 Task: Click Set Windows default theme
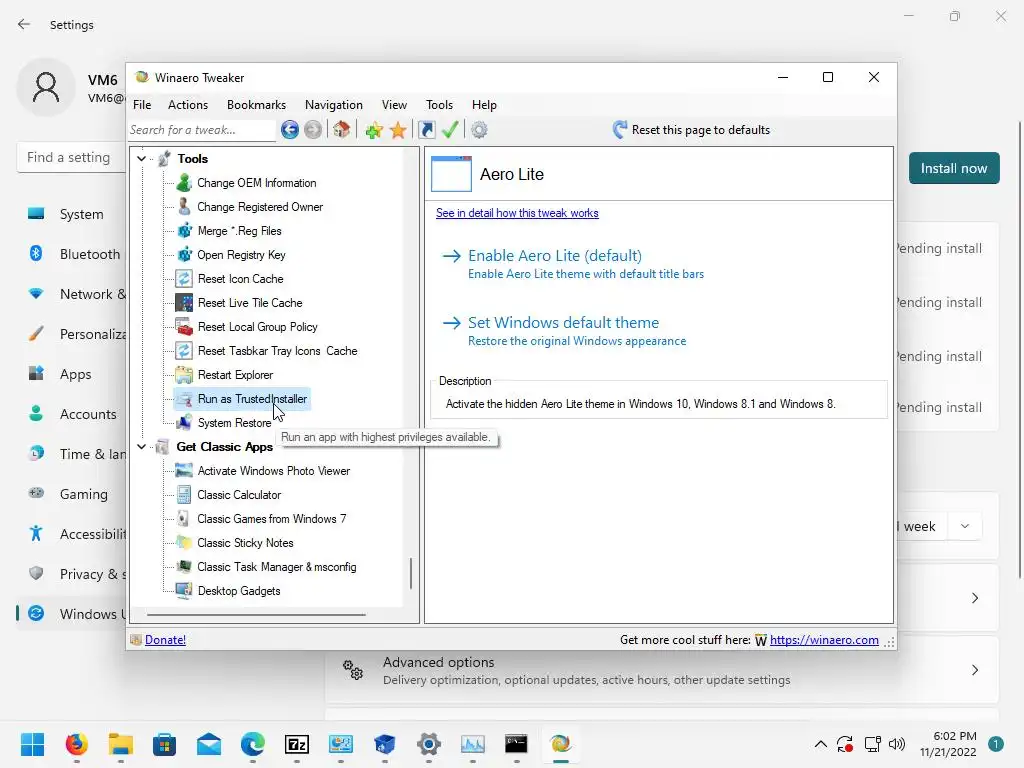click(563, 323)
